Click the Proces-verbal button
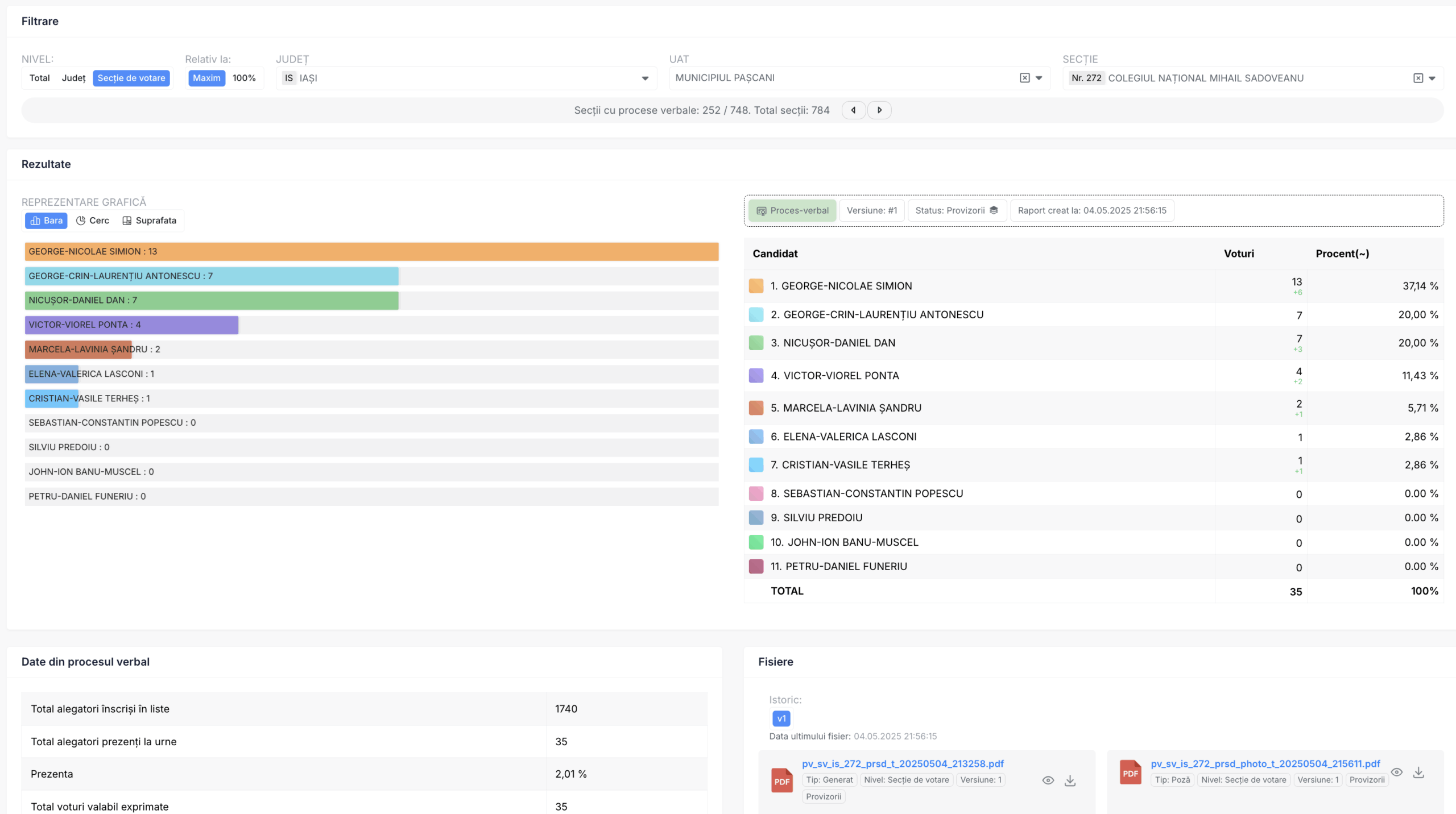The image size is (1456, 814). (x=792, y=210)
